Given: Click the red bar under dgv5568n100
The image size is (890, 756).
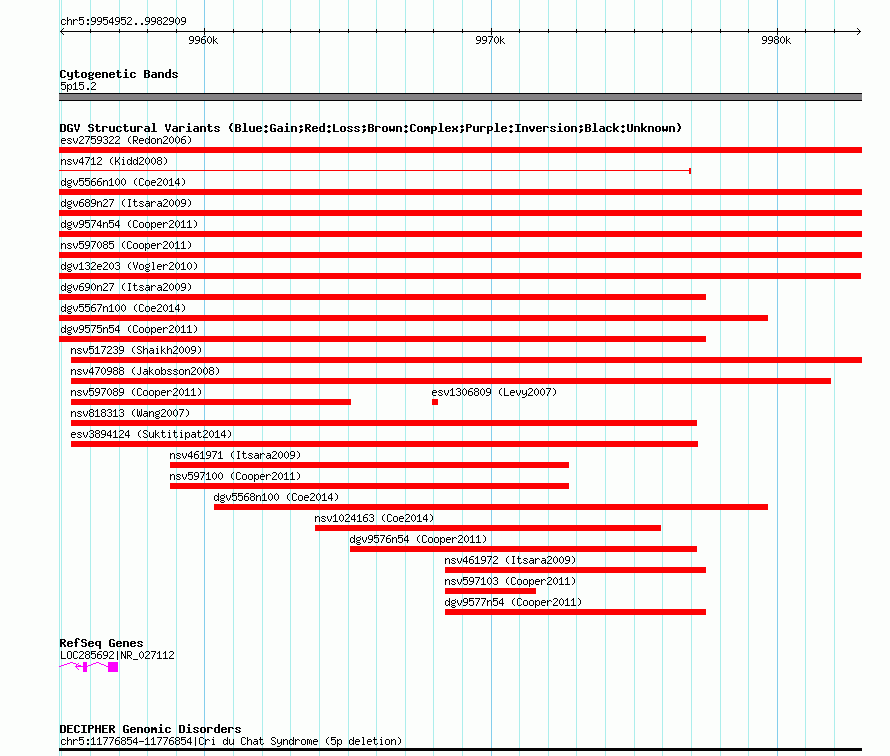Looking at the screenshot, I should click(x=491, y=507).
